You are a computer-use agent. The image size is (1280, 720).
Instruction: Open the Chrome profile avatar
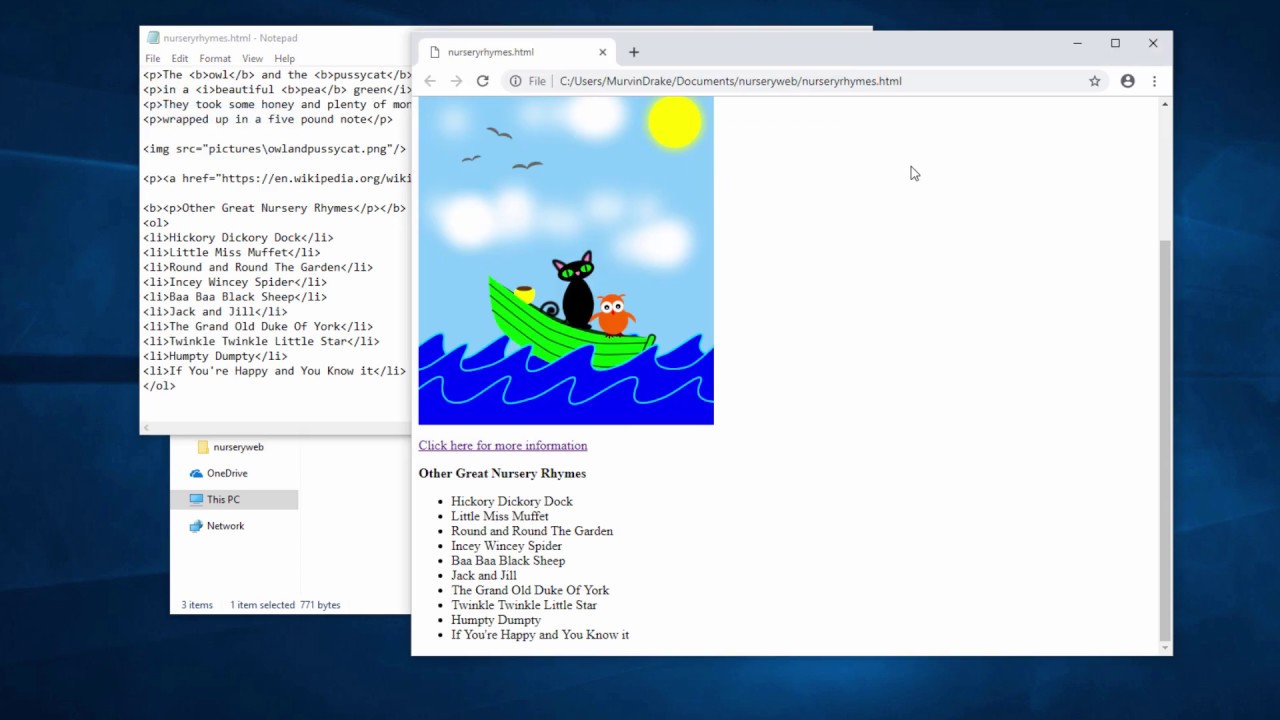tap(1127, 81)
